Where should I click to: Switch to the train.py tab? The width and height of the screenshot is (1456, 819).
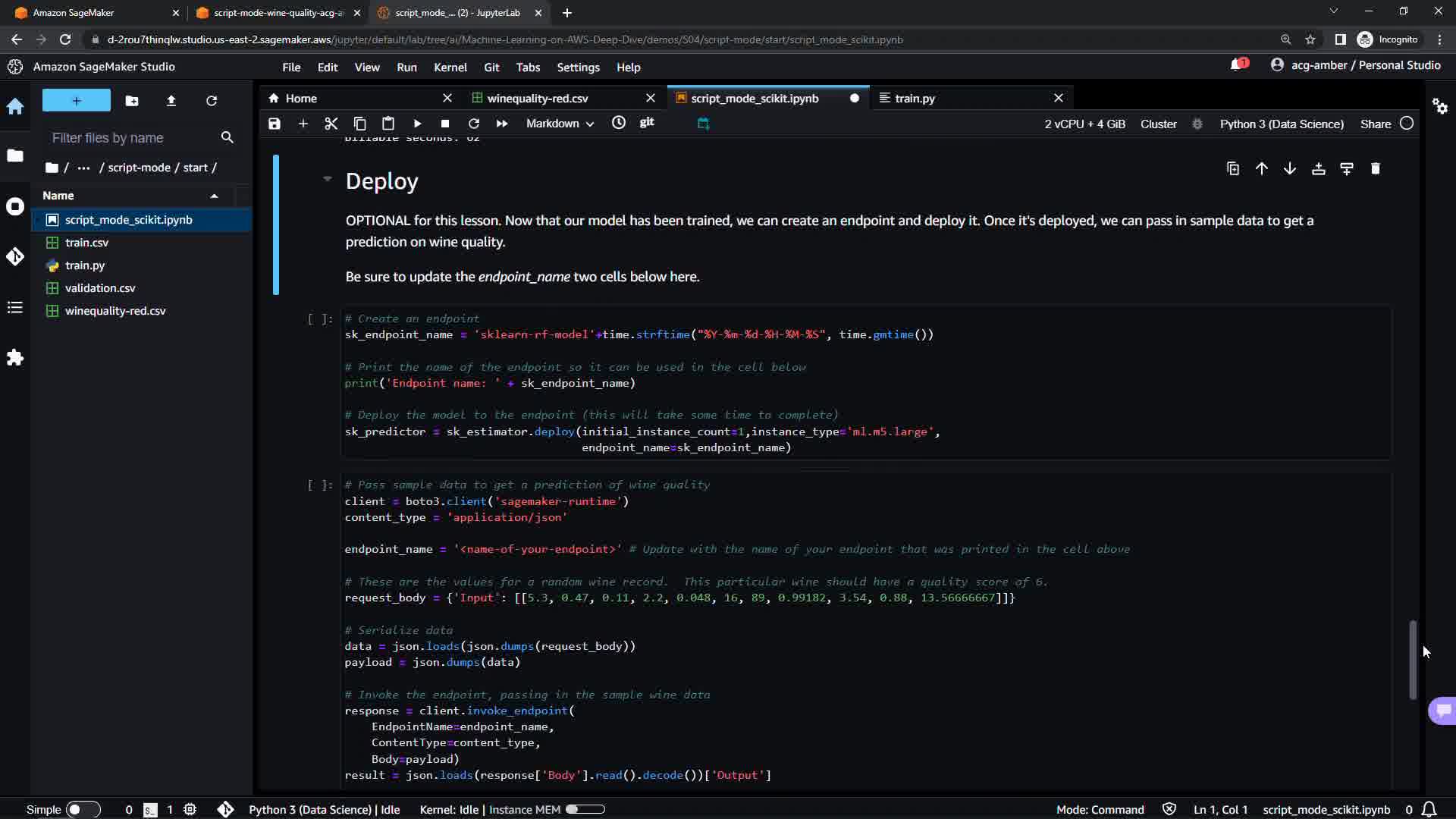[x=915, y=98]
